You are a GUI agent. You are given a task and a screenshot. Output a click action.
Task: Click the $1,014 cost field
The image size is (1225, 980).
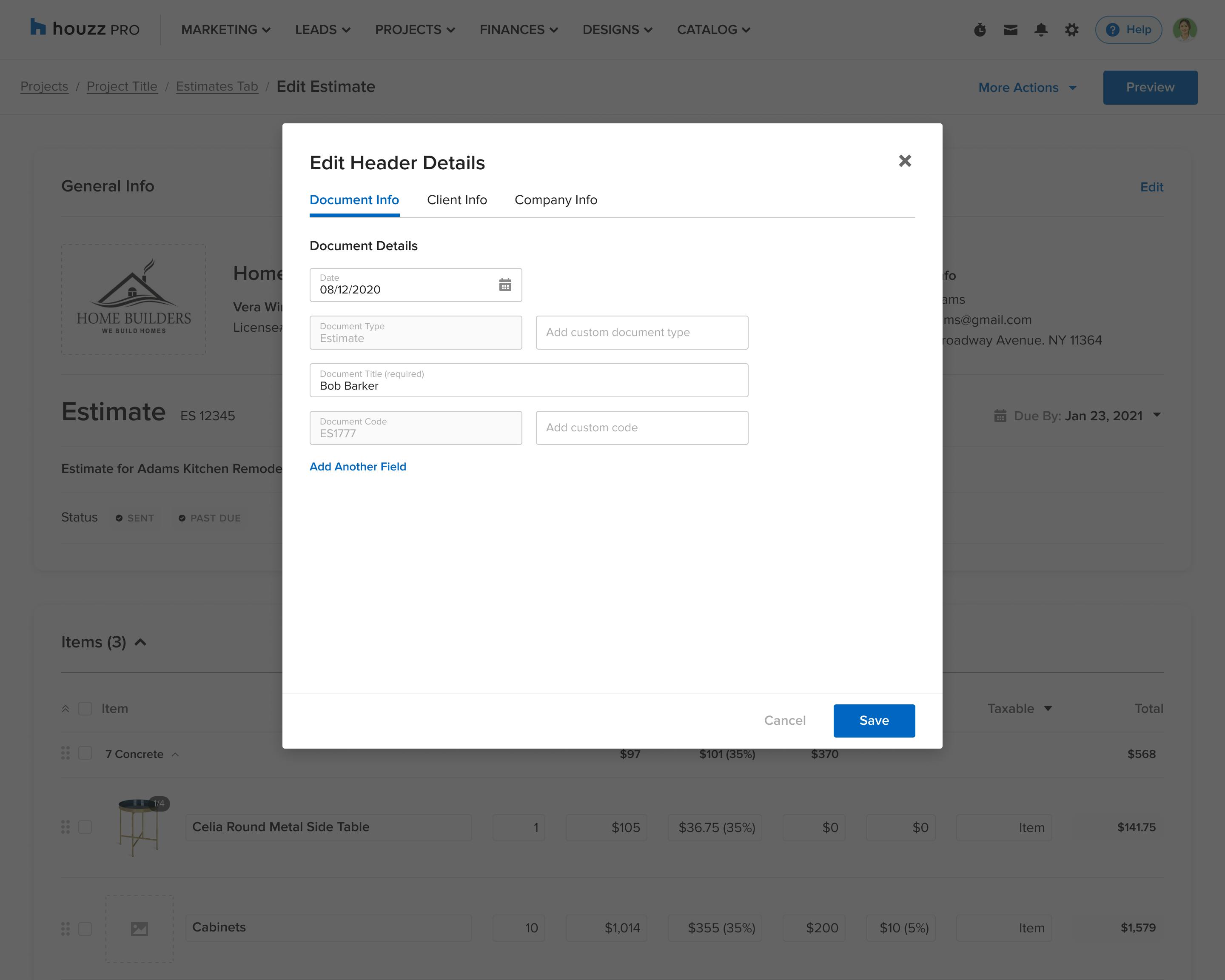click(x=606, y=928)
